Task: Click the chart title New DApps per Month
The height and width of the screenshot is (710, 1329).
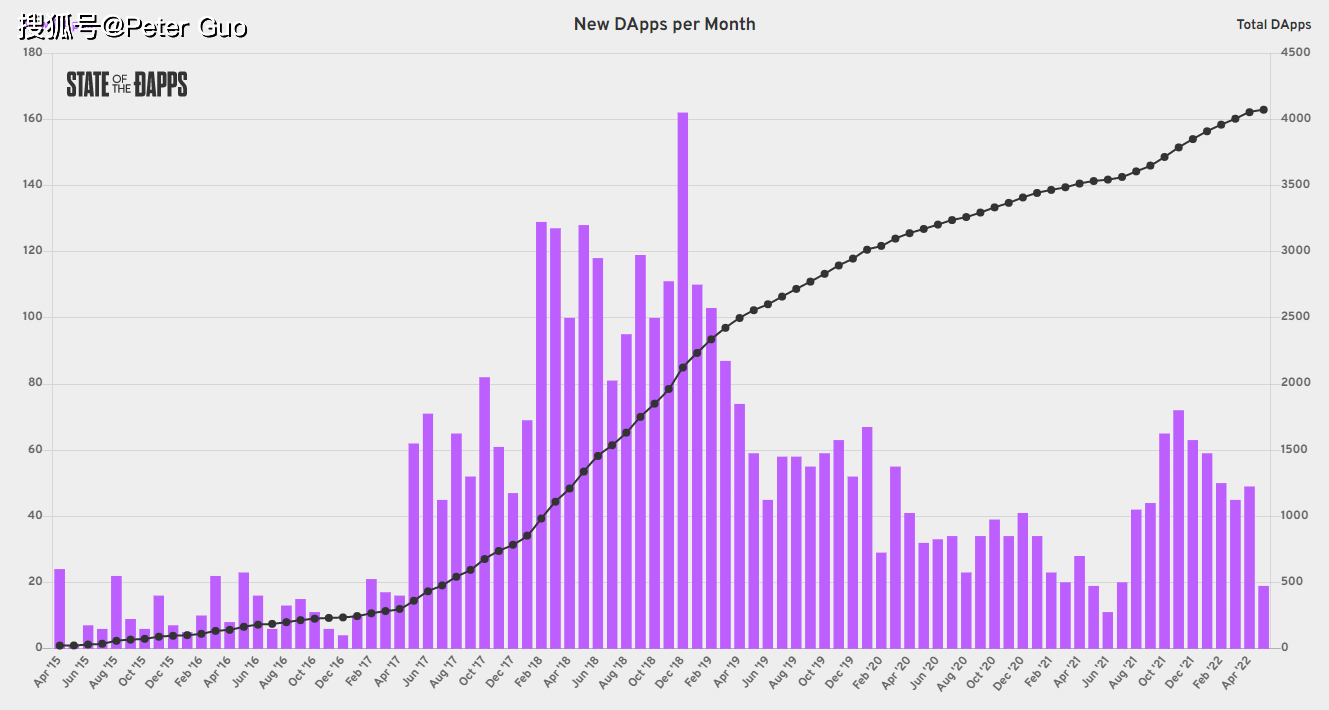Action: tap(664, 24)
